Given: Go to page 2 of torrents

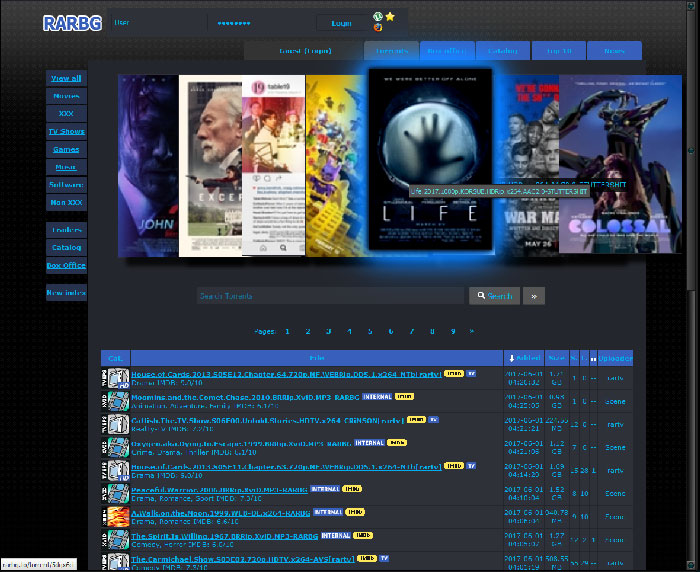Looking at the screenshot, I should pos(308,331).
